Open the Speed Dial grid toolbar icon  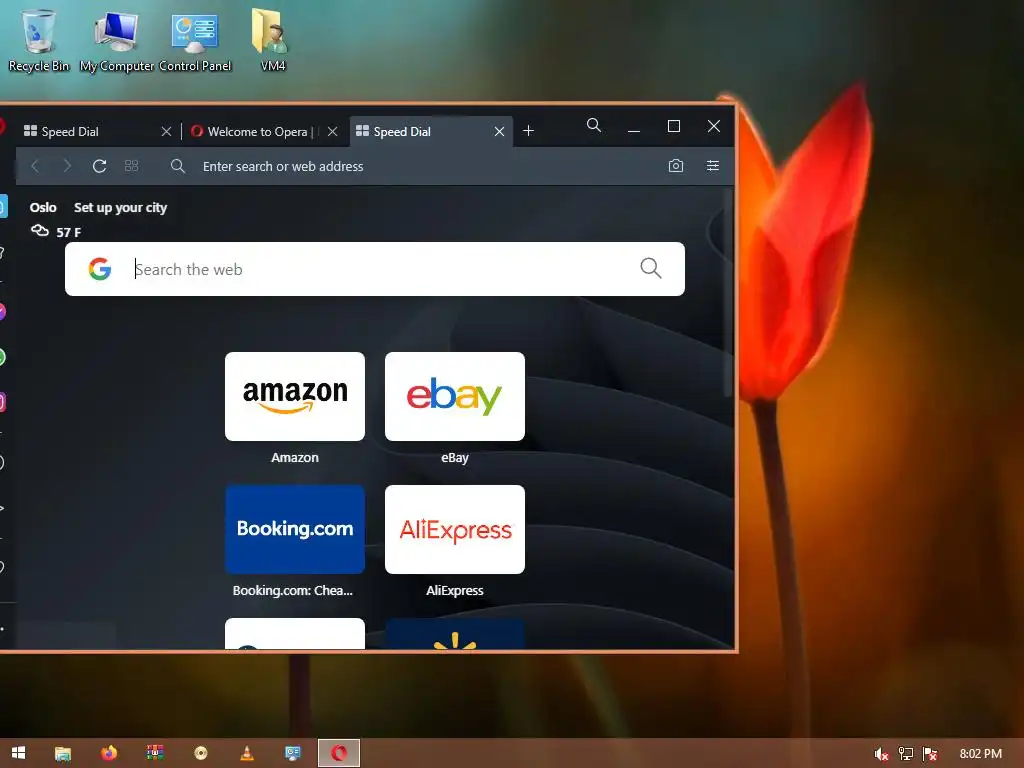(131, 166)
